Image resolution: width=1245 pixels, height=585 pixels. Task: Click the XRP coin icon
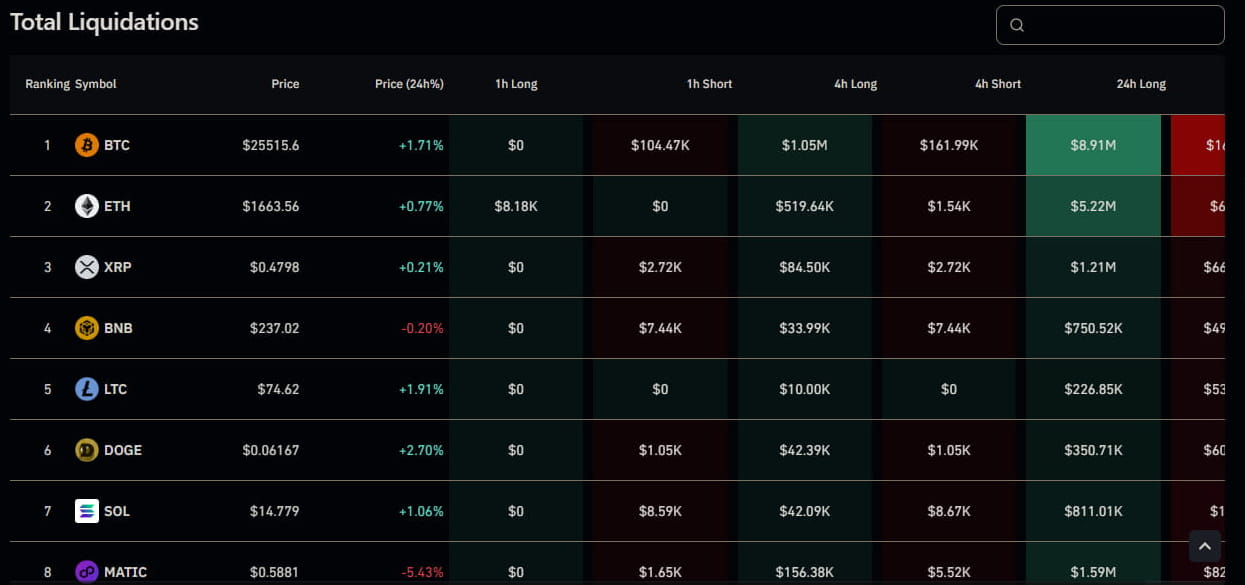tap(87, 267)
